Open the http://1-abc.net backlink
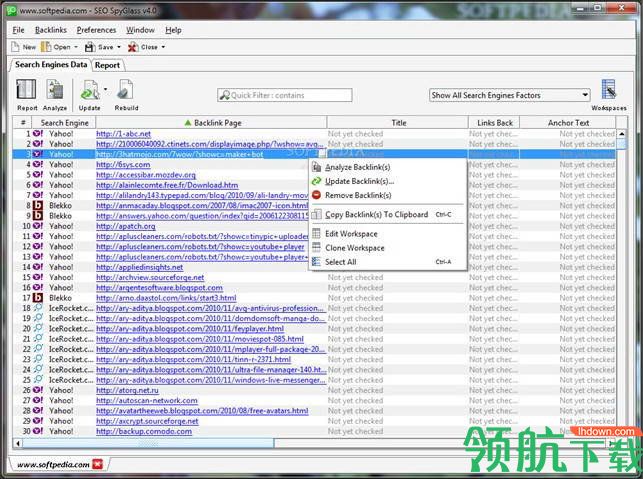The width and height of the screenshot is (643, 479). [123, 134]
